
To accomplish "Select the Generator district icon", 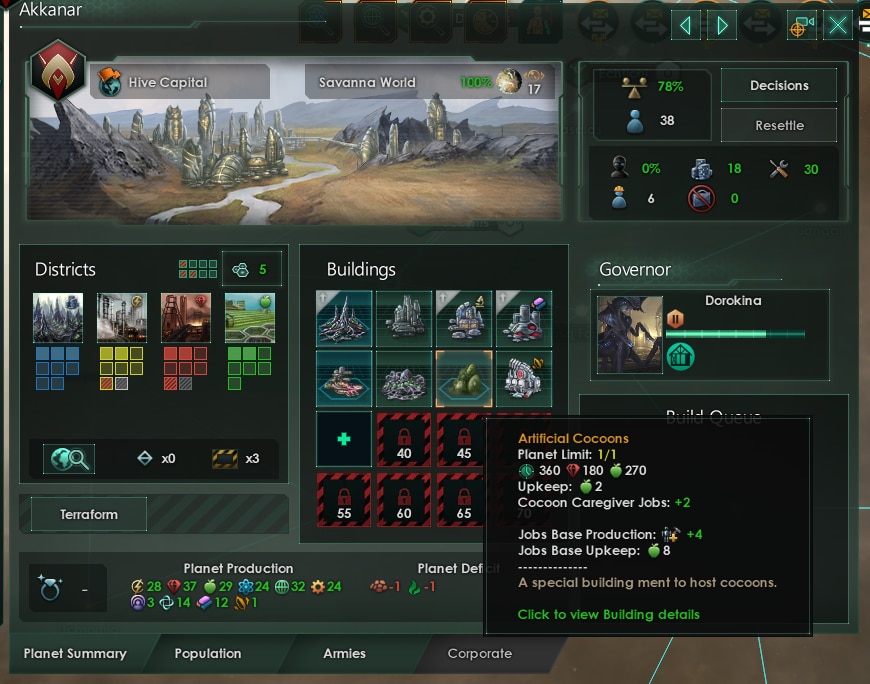I will click(x=122, y=317).
